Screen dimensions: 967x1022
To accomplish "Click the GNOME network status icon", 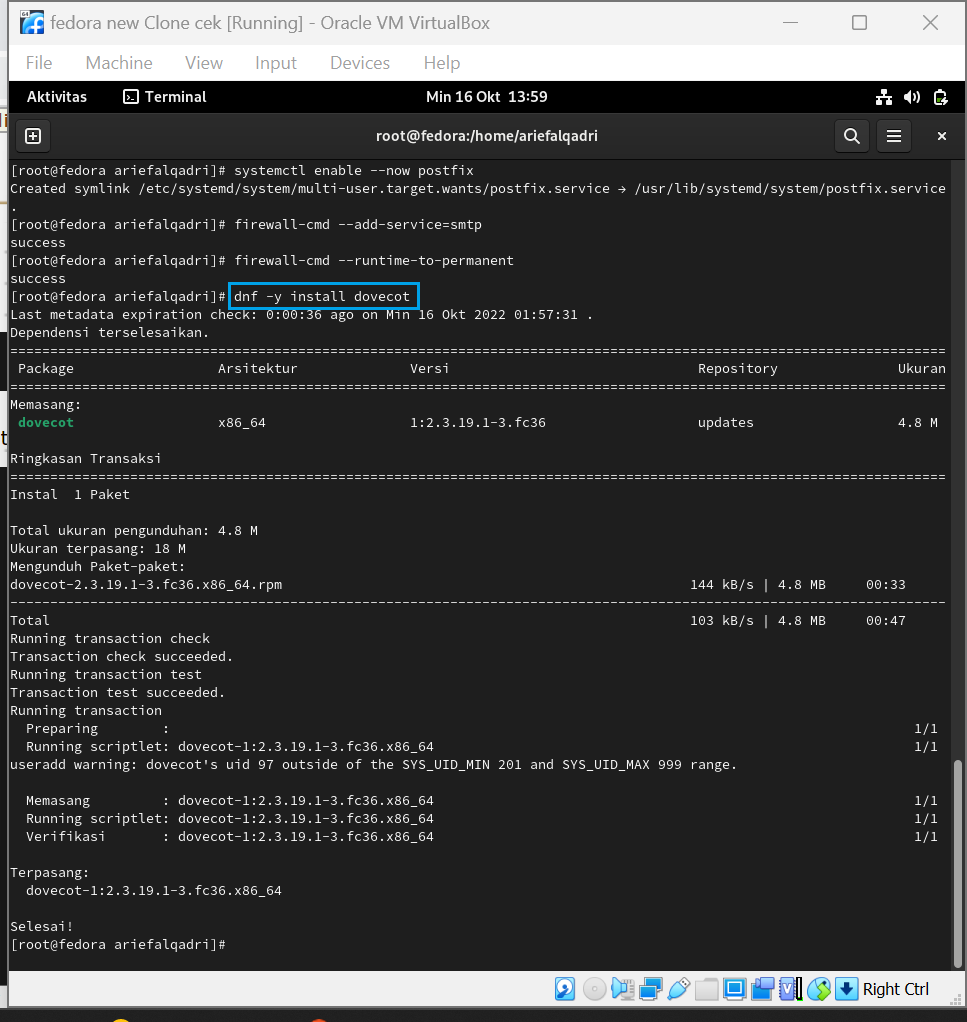I will pos(884,97).
